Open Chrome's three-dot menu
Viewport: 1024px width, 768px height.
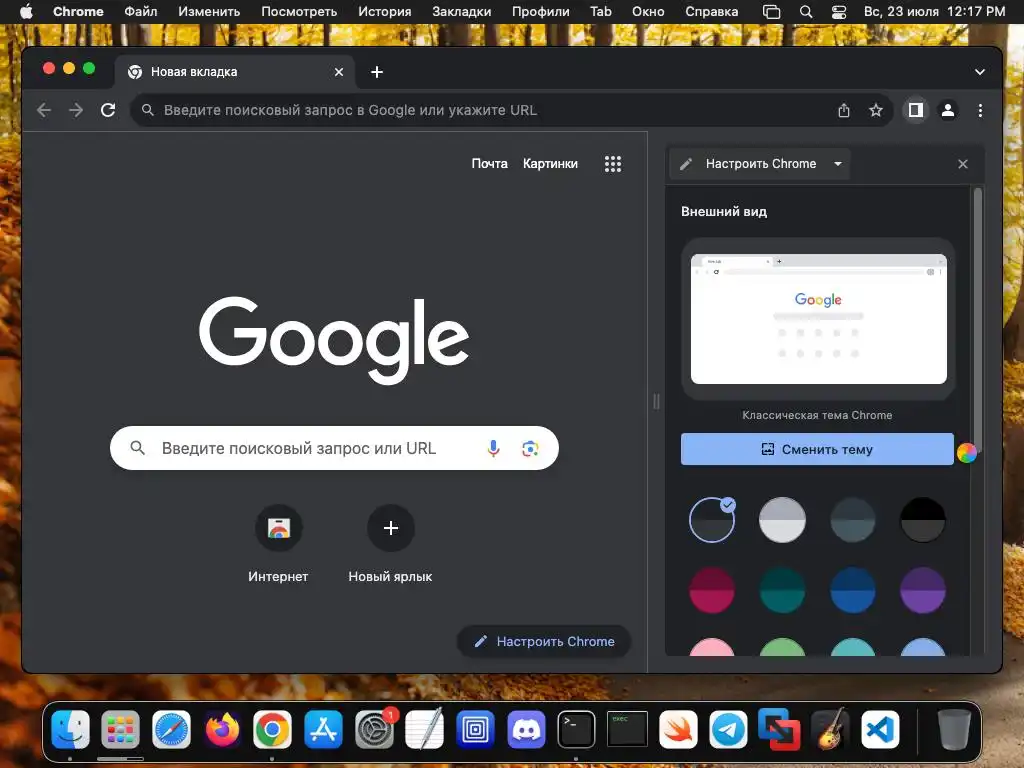point(980,110)
